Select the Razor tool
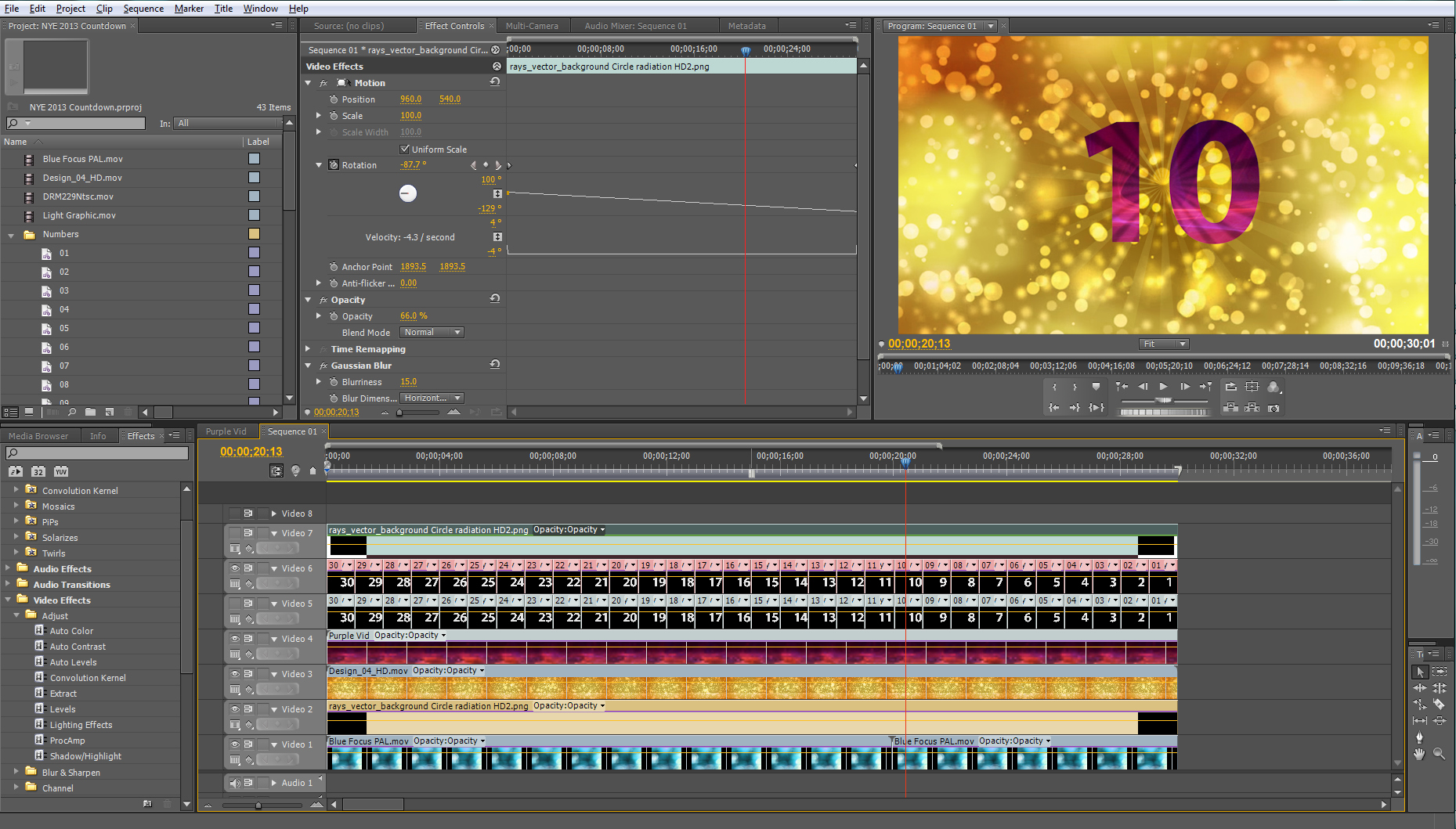The height and width of the screenshot is (829, 1456). 1439,705
